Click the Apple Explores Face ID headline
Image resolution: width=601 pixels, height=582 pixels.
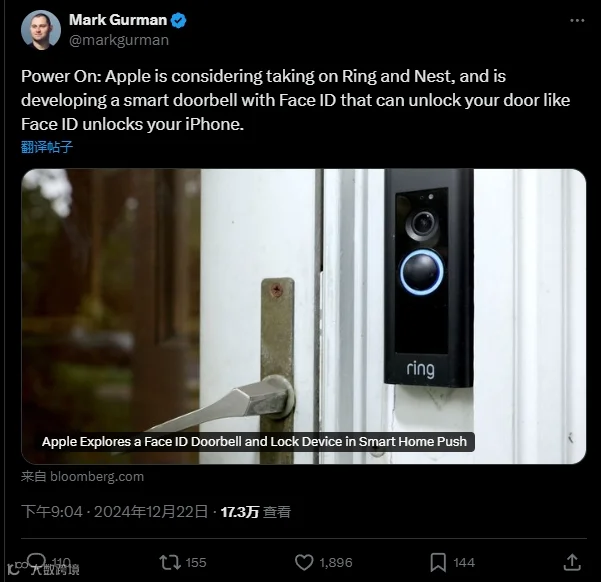(255, 442)
